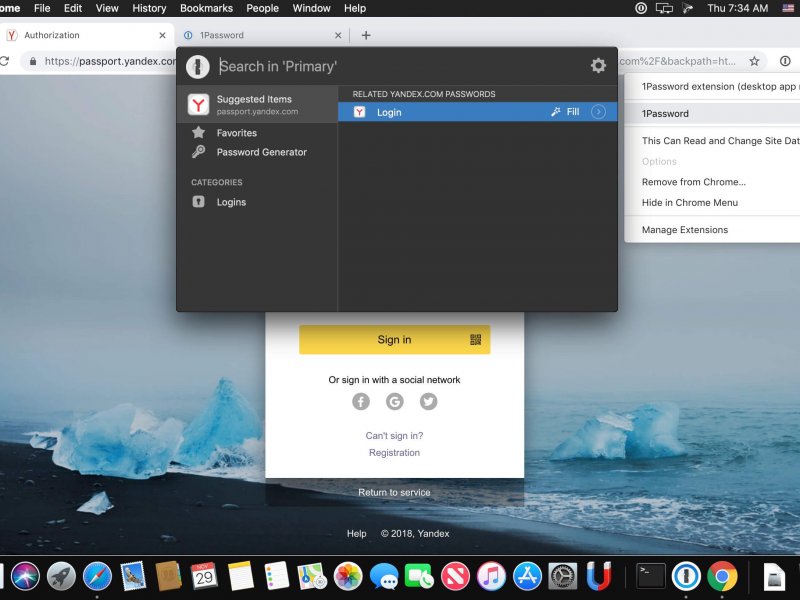The height and width of the screenshot is (600, 800).
Task: Close the Authorization tab
Action: (162, 35)
